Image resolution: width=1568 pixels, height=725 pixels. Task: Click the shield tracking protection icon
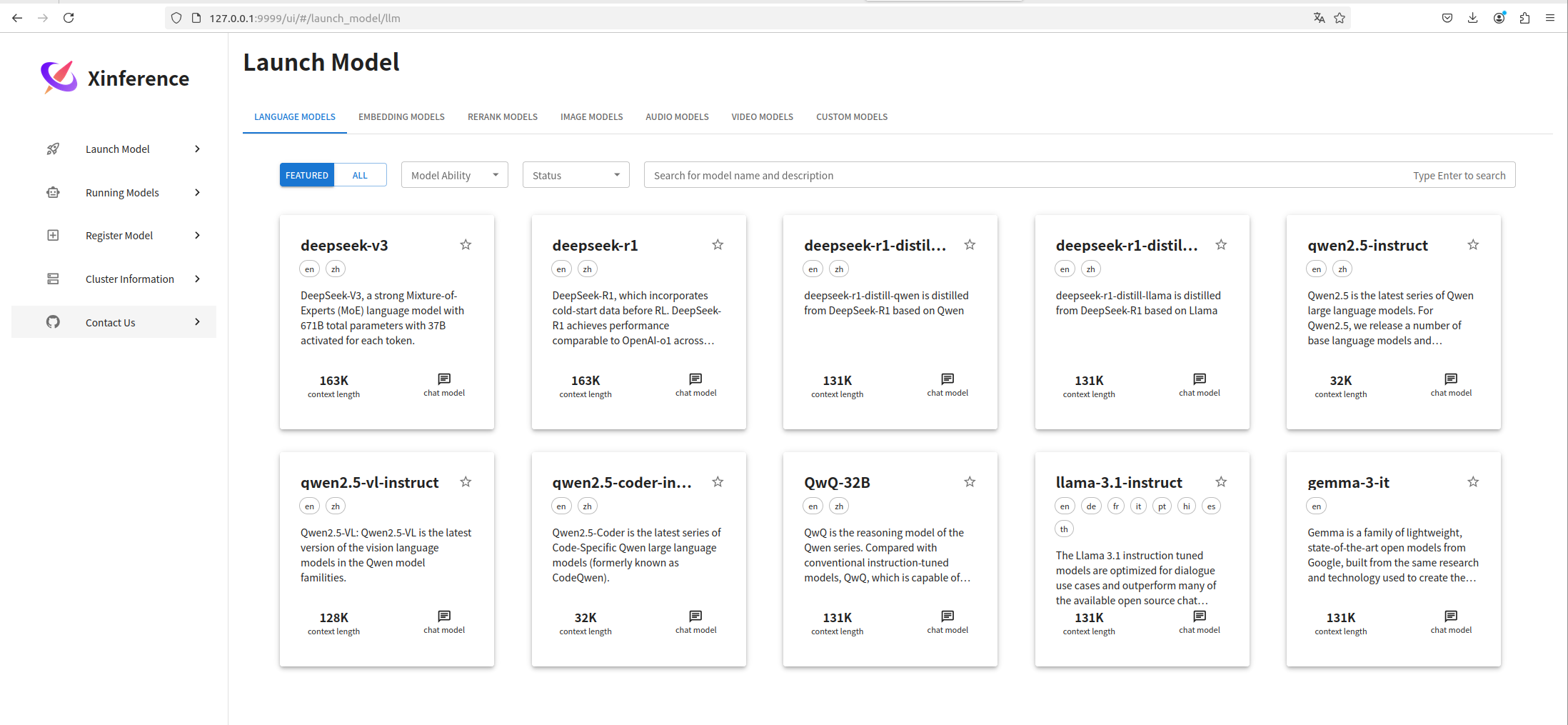tap(176, 18)
